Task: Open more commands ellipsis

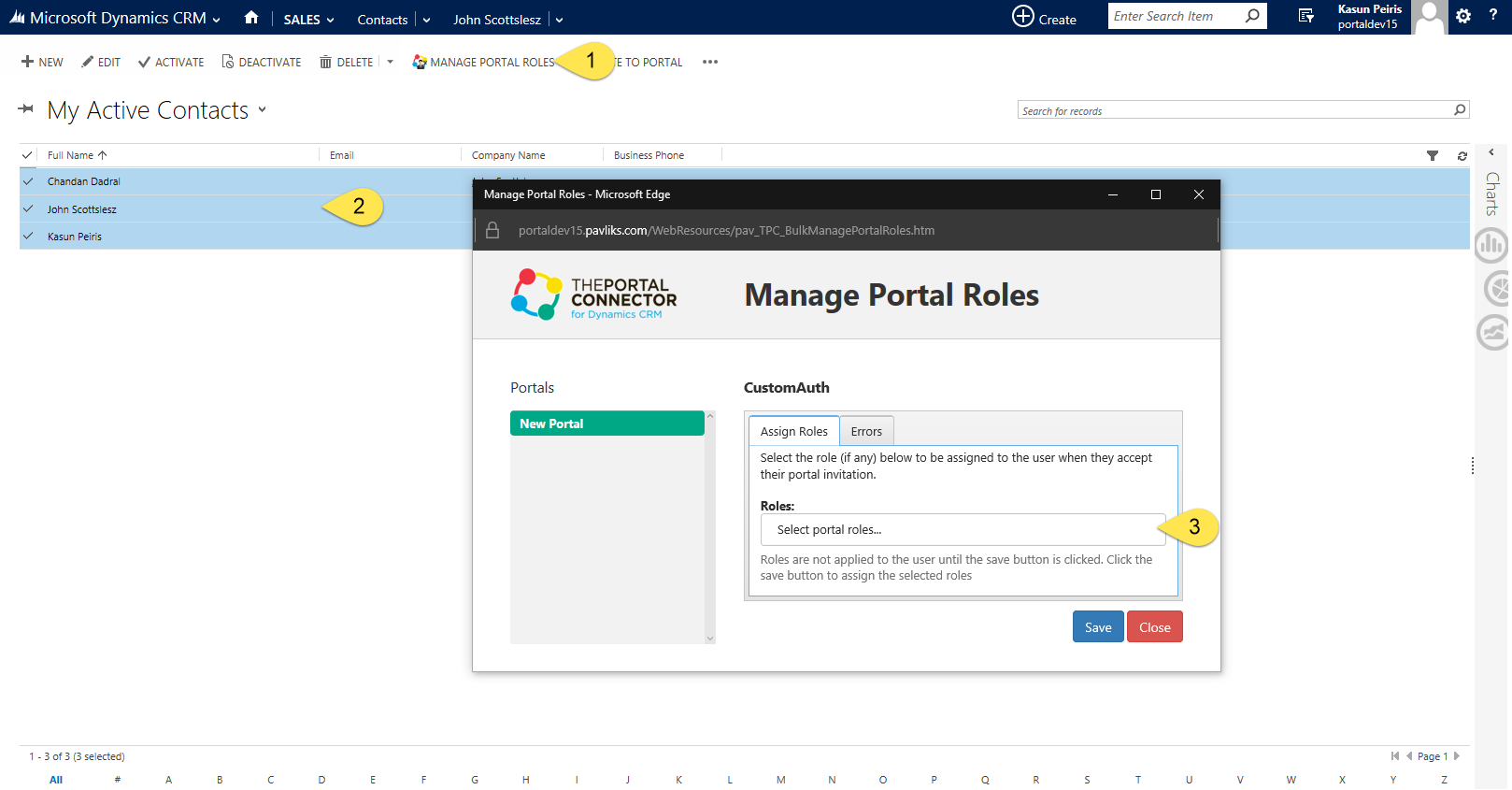Action: (x=710, y=63)
